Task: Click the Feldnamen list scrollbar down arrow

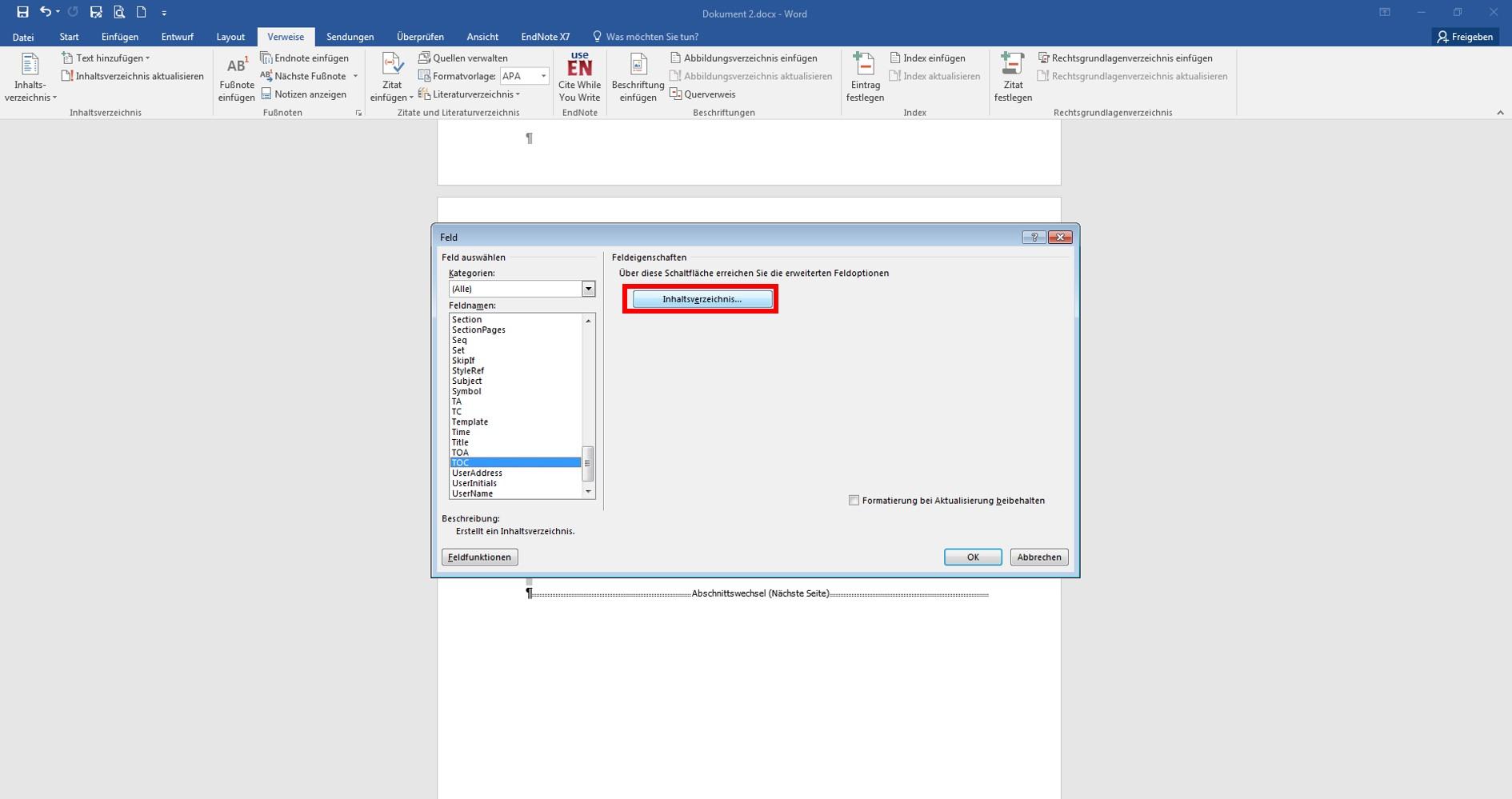Action: tap(589, 492)
